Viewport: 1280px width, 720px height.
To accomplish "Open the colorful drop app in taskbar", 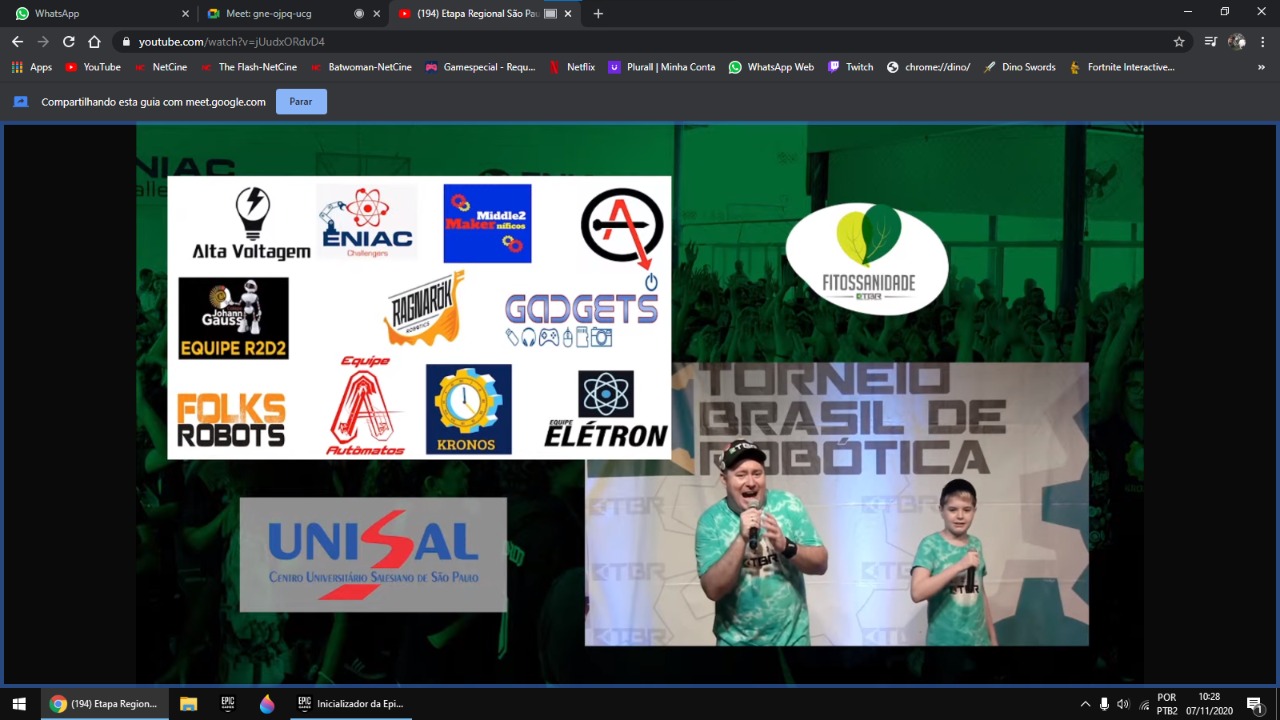I will [266, 704].
